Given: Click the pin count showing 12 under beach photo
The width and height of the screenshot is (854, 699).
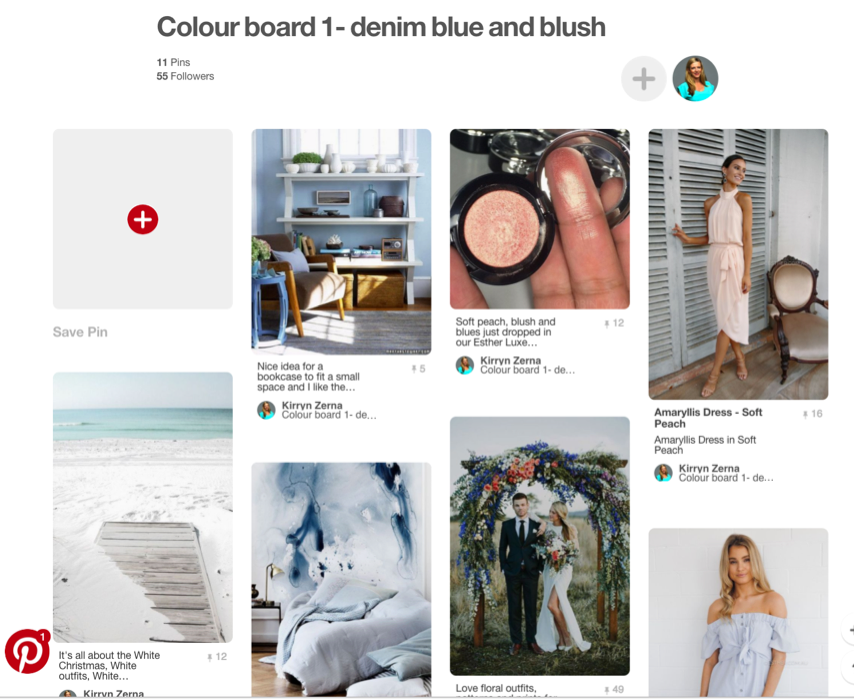Looking at the screenshot, I should [x=216, y=657].
